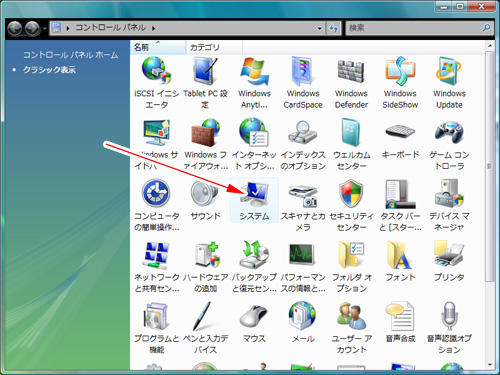The image size is (500, 375).
Task: Sort by 名前 column header
Action: coord(158,47)
